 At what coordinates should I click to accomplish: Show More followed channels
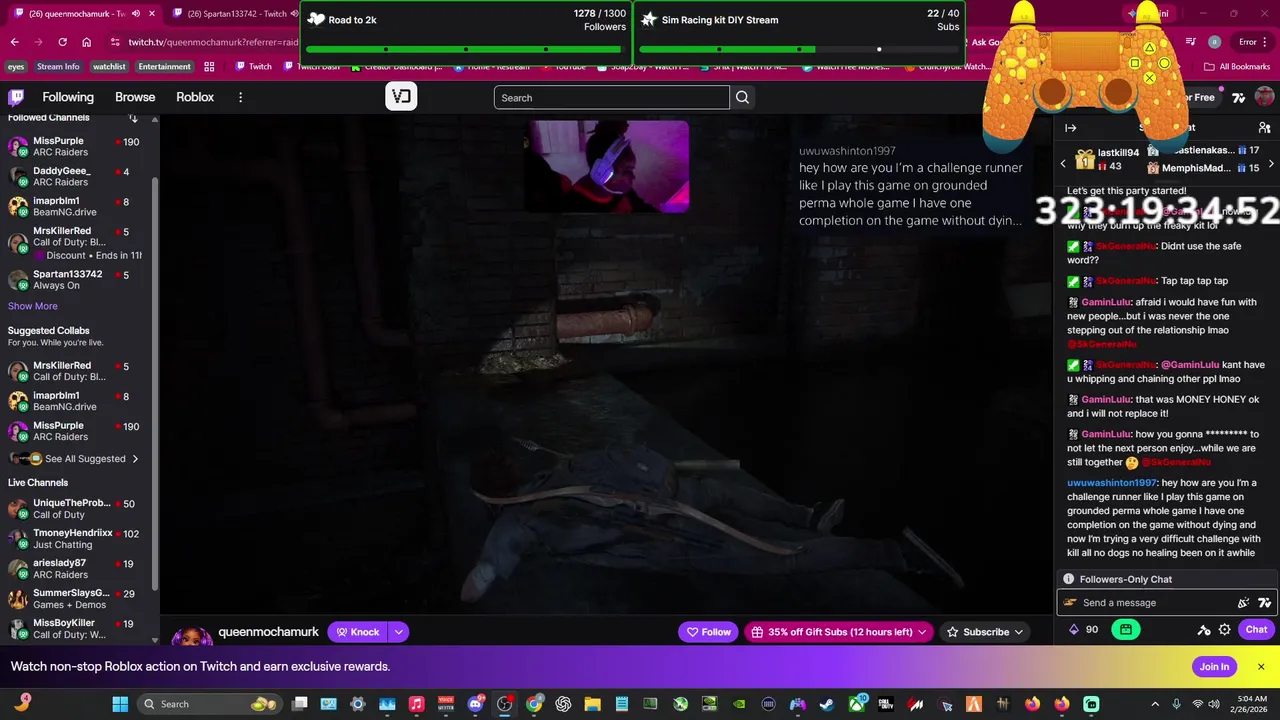coord(33,306)
